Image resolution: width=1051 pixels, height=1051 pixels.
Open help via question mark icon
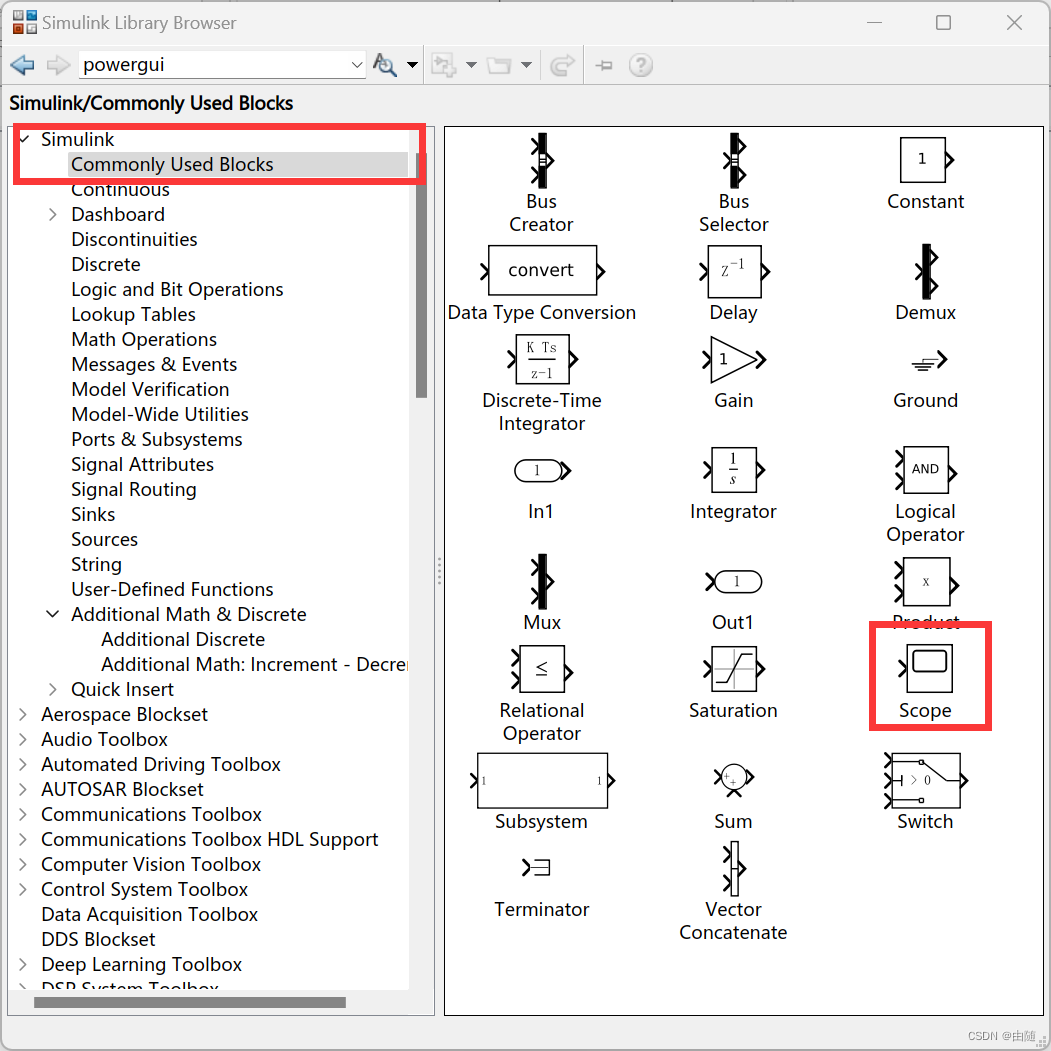click(x=641, y=65)
